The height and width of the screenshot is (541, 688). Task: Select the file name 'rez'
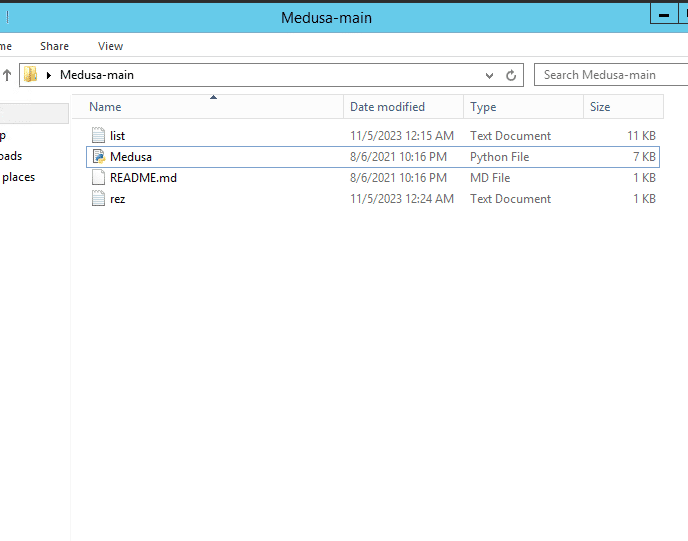click(118, 199)
